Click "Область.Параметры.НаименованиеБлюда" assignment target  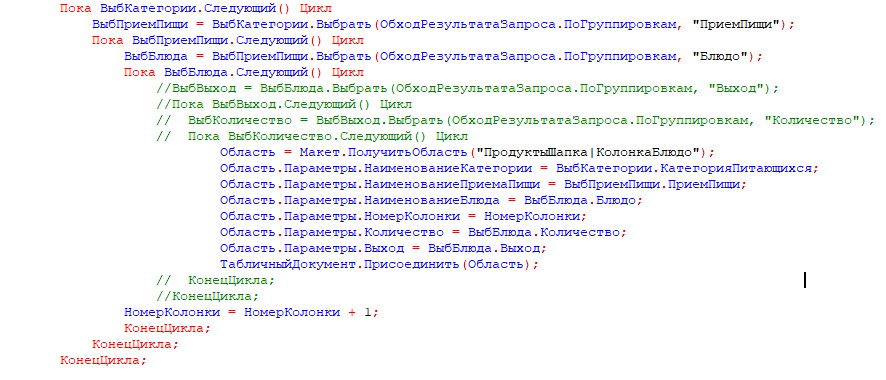tap(360, 200)
